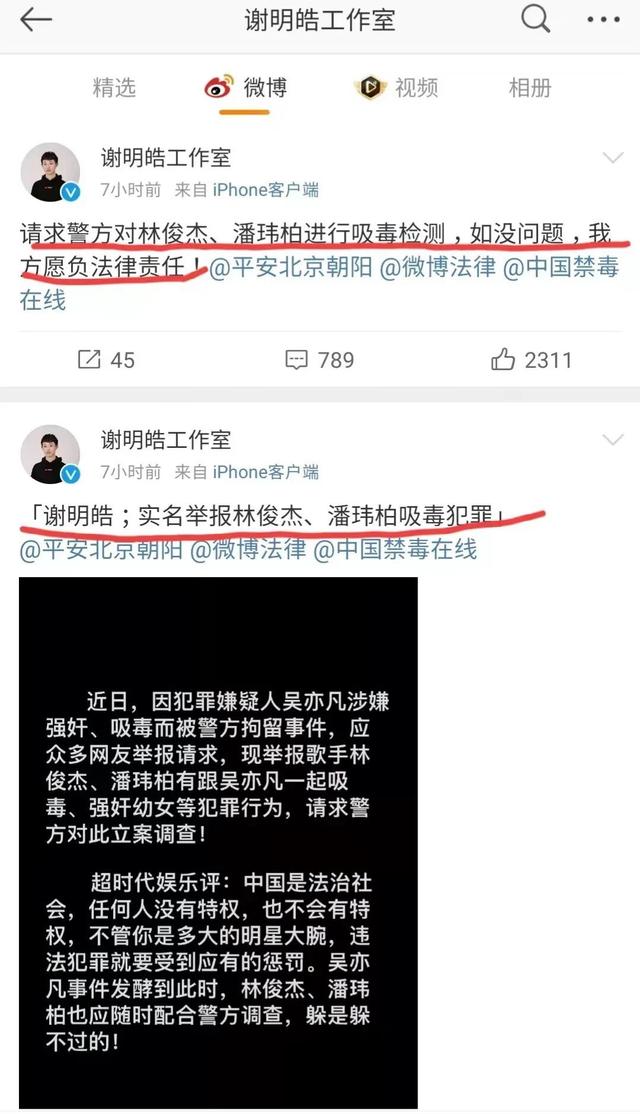Open the 相册 tab

(530, 88)
